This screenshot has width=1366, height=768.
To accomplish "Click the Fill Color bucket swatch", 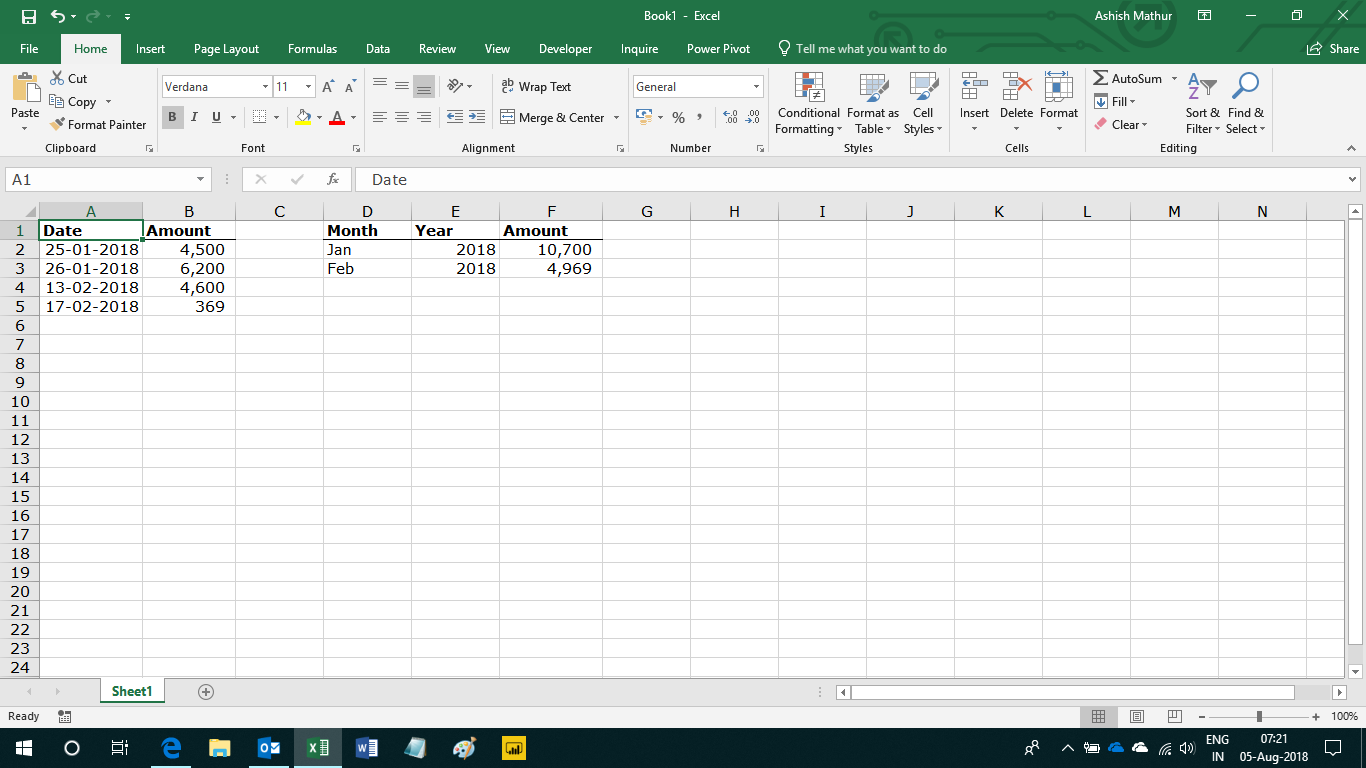I will click(x=304, y=117).
